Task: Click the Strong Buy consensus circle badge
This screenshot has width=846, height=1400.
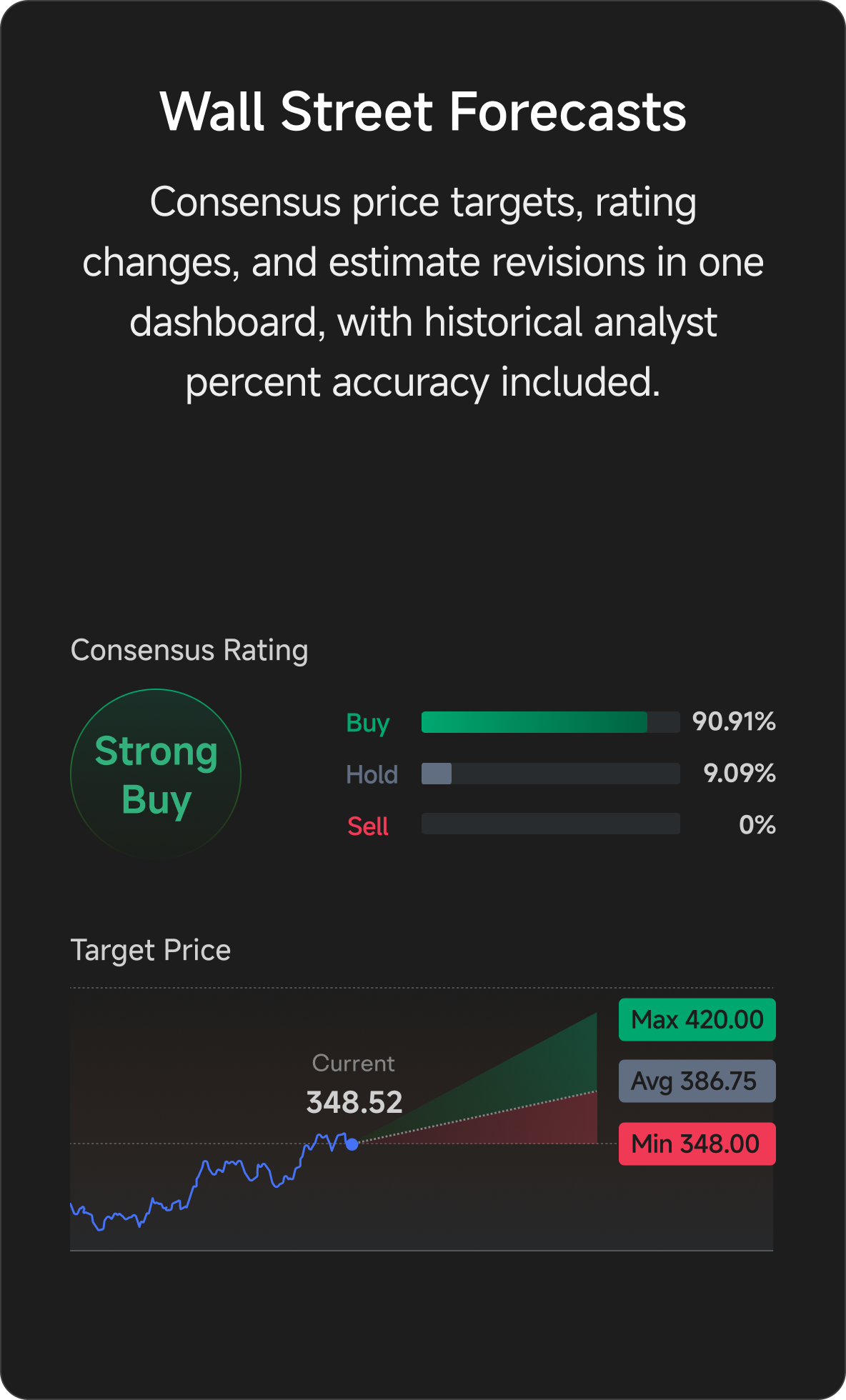Action: 156,774
